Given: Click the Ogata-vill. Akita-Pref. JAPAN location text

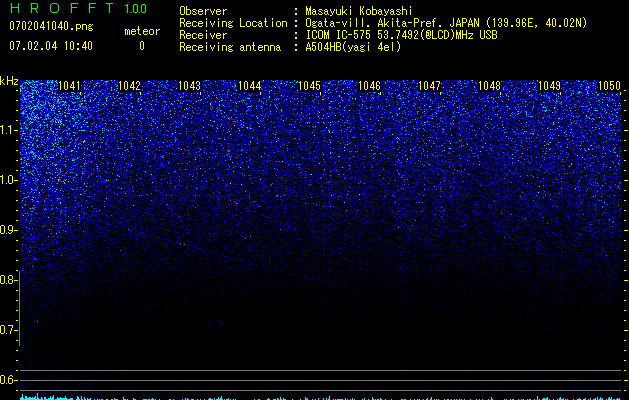Looking at the screenshot, I should point(446,23).
